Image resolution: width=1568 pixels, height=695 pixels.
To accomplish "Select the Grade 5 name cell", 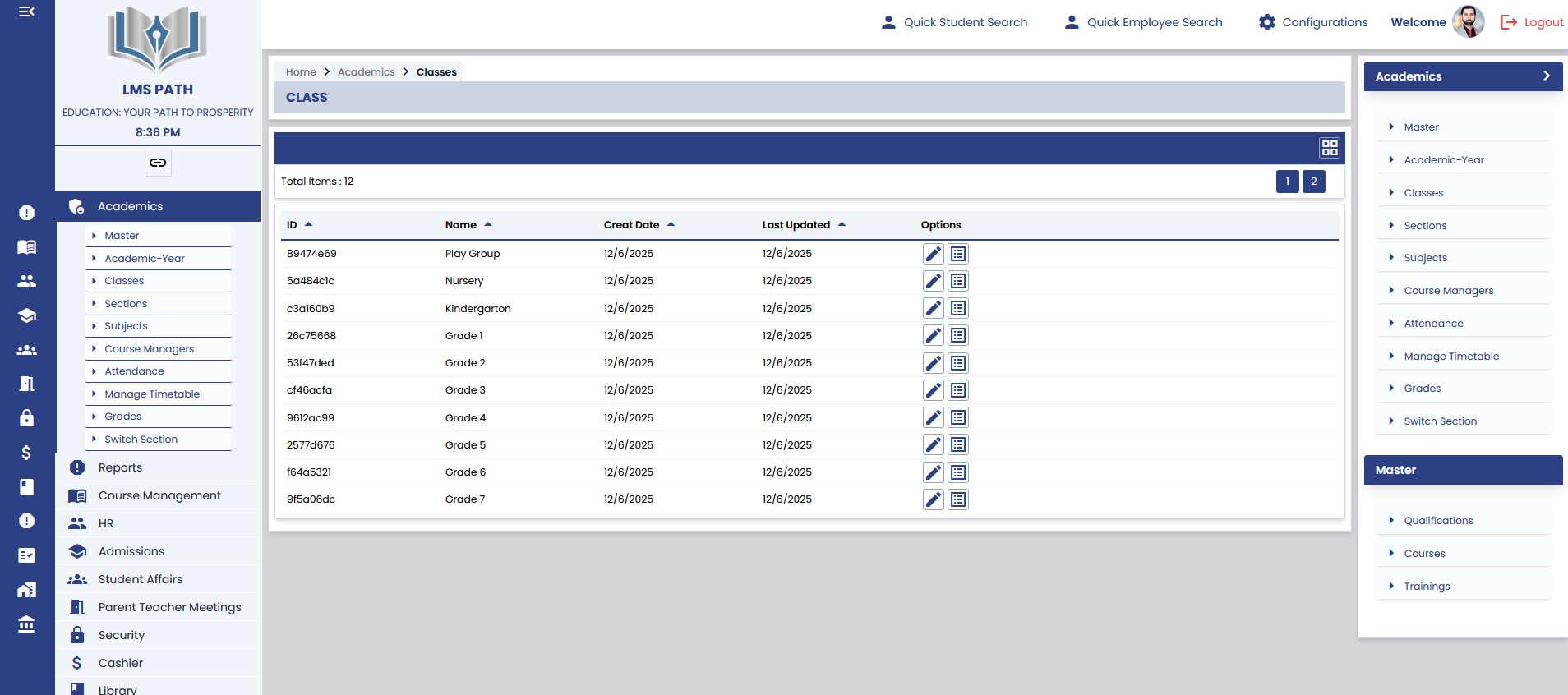I will tap(465, 445).
